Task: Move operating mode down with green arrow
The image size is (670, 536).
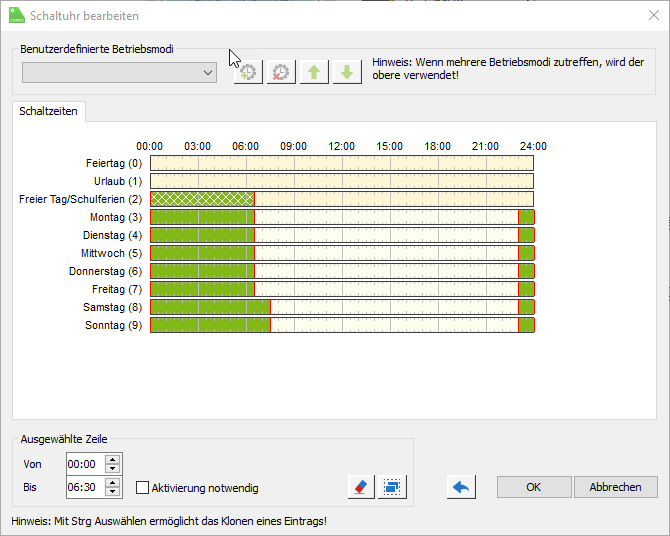Action: [x=347, y=72]
